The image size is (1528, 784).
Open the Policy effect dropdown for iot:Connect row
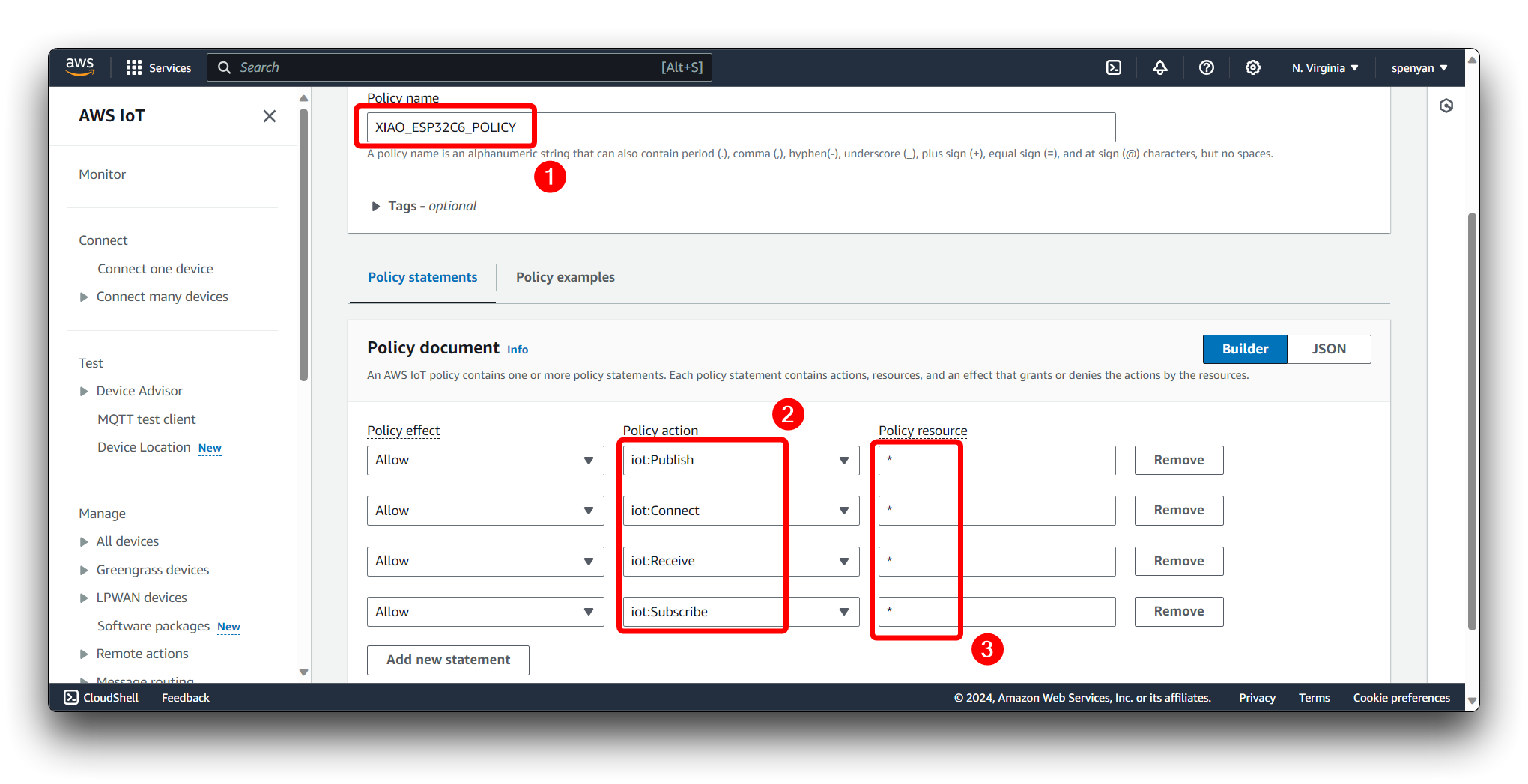(485, 511)
